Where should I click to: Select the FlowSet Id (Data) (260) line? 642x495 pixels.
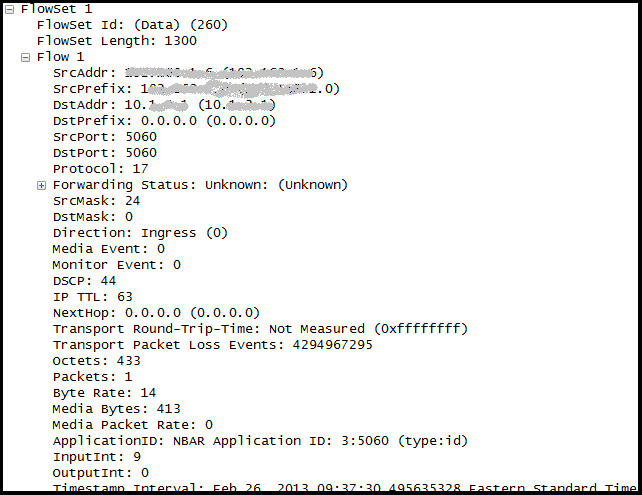pos(132,25)
